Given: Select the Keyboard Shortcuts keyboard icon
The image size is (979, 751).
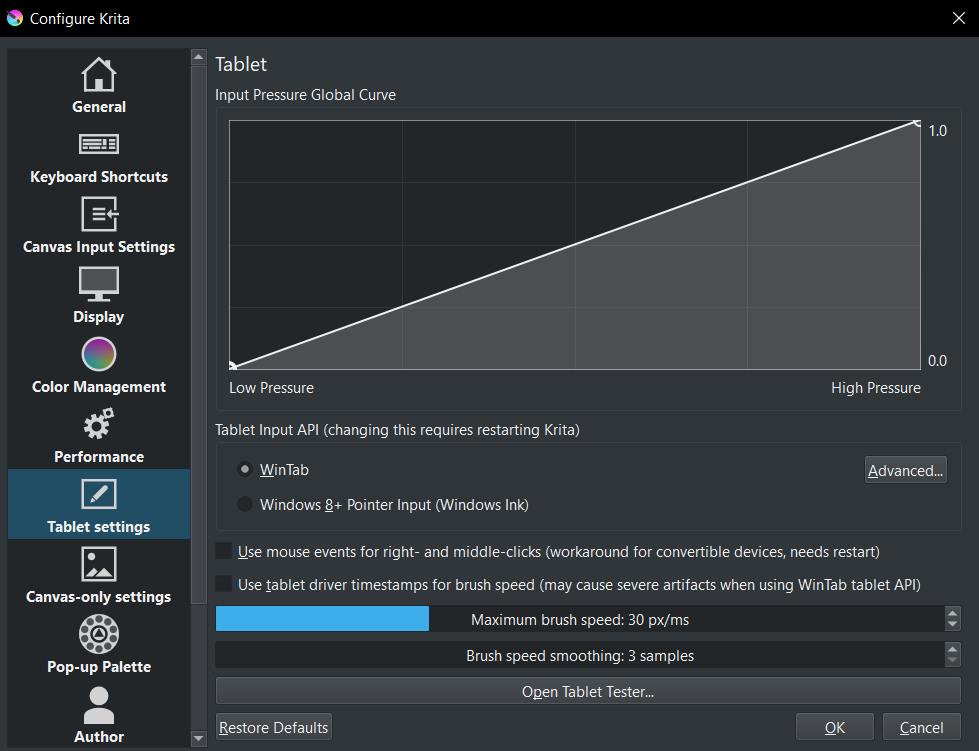Looking at the screenshot, I should (x=98, y=145).
